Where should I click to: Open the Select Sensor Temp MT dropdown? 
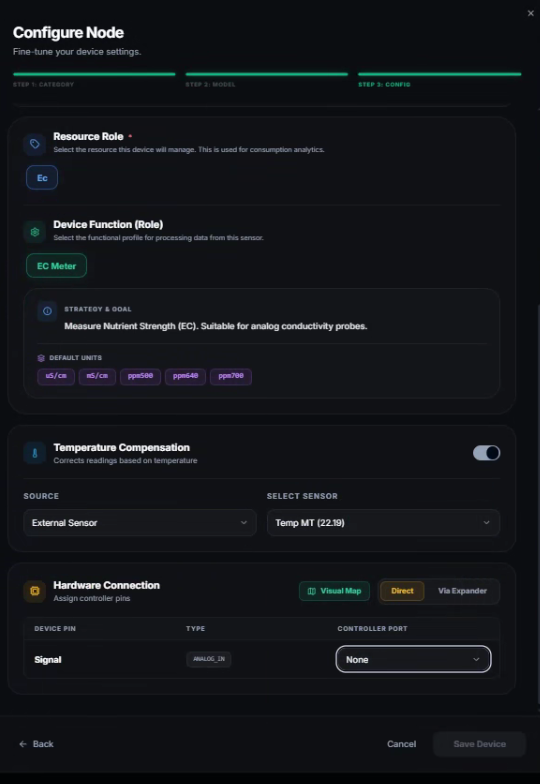click(x=383, y=522)
